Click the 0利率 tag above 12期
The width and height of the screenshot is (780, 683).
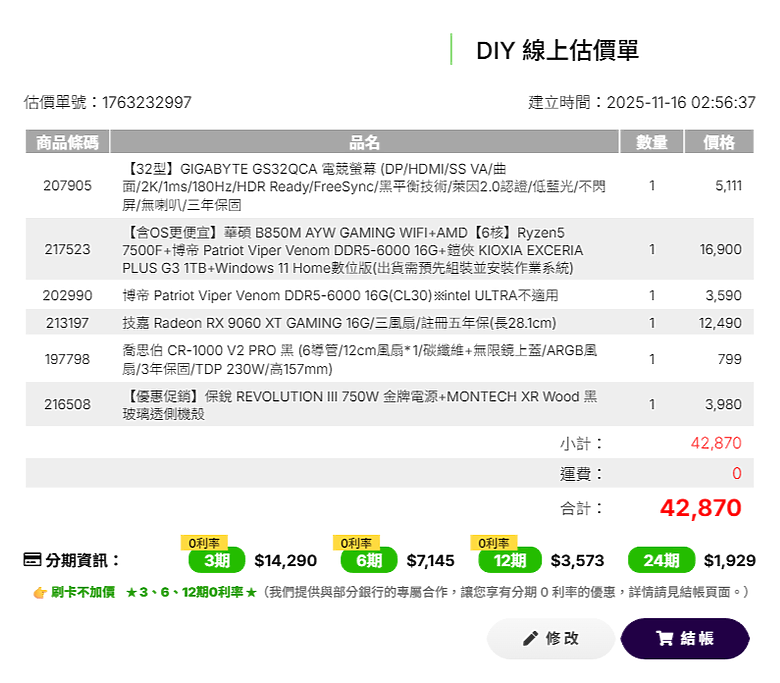point(494,543)
